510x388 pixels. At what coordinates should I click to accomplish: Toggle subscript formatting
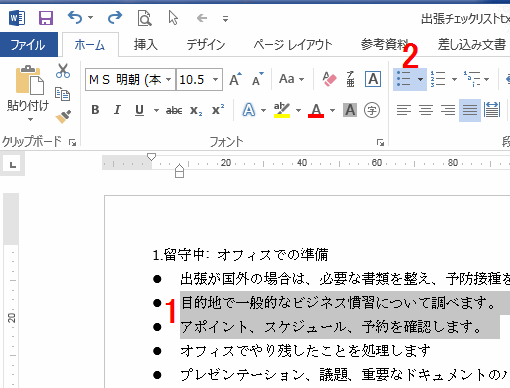point(196,110)
